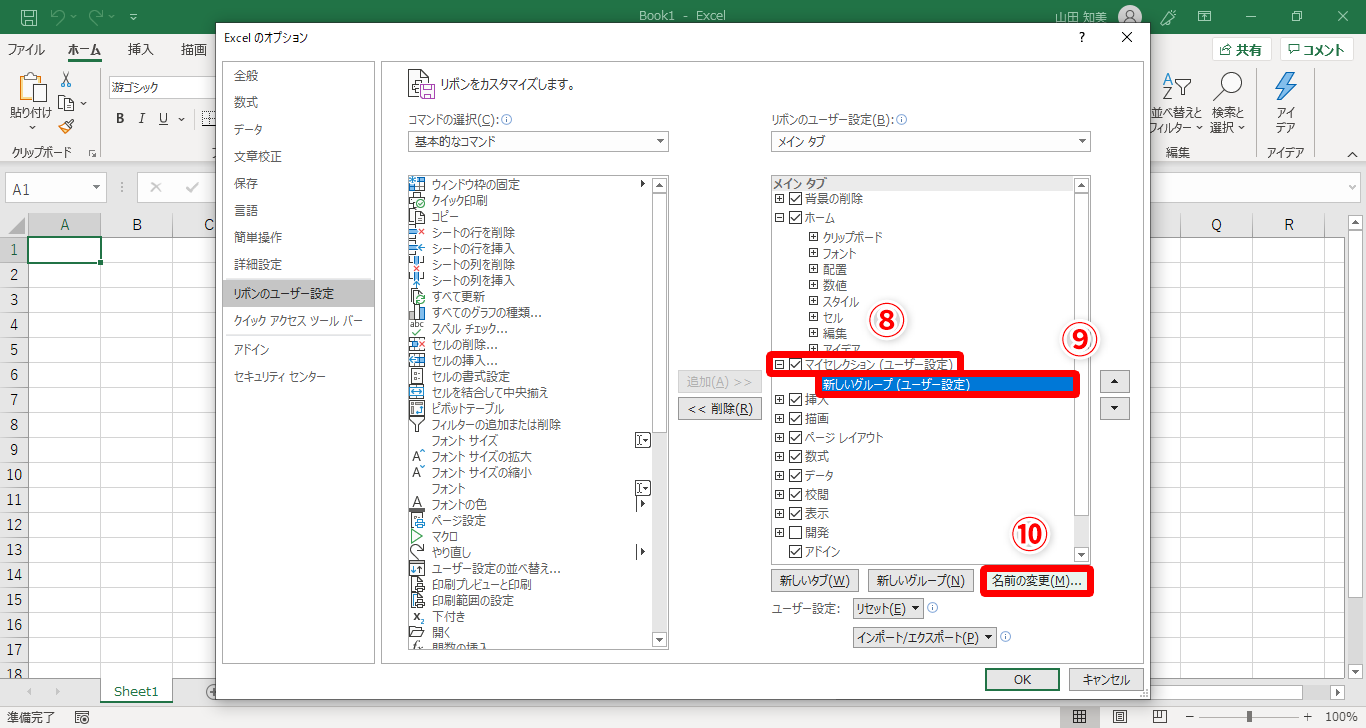Screen dimensions: 1366x728
Task: Click the formula bar cancel X icon
Action: (156, 187)
